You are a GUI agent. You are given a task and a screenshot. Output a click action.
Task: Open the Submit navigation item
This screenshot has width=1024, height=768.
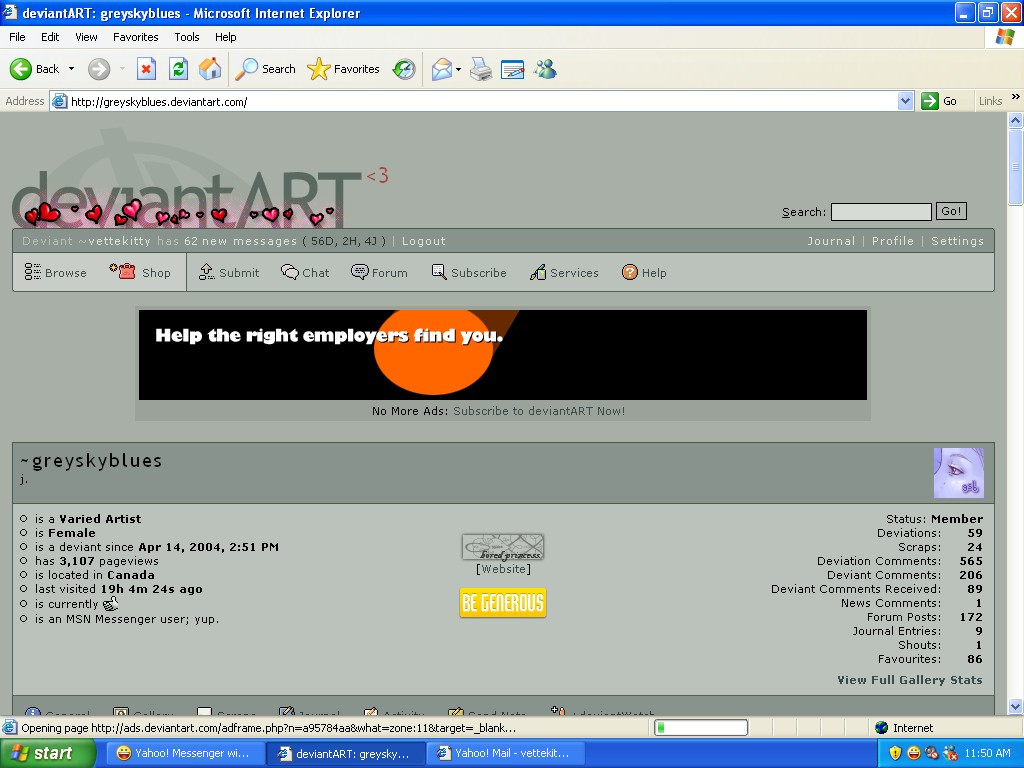click(229, 272)
